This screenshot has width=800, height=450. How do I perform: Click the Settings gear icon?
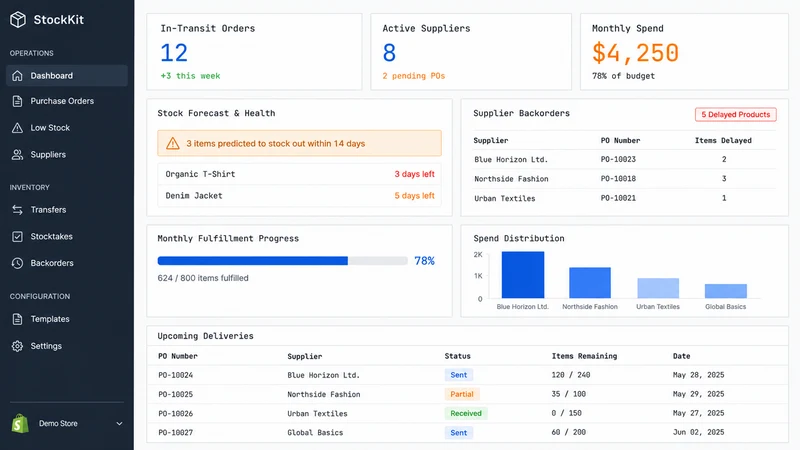pyautogui.click(x=17, y=346)
